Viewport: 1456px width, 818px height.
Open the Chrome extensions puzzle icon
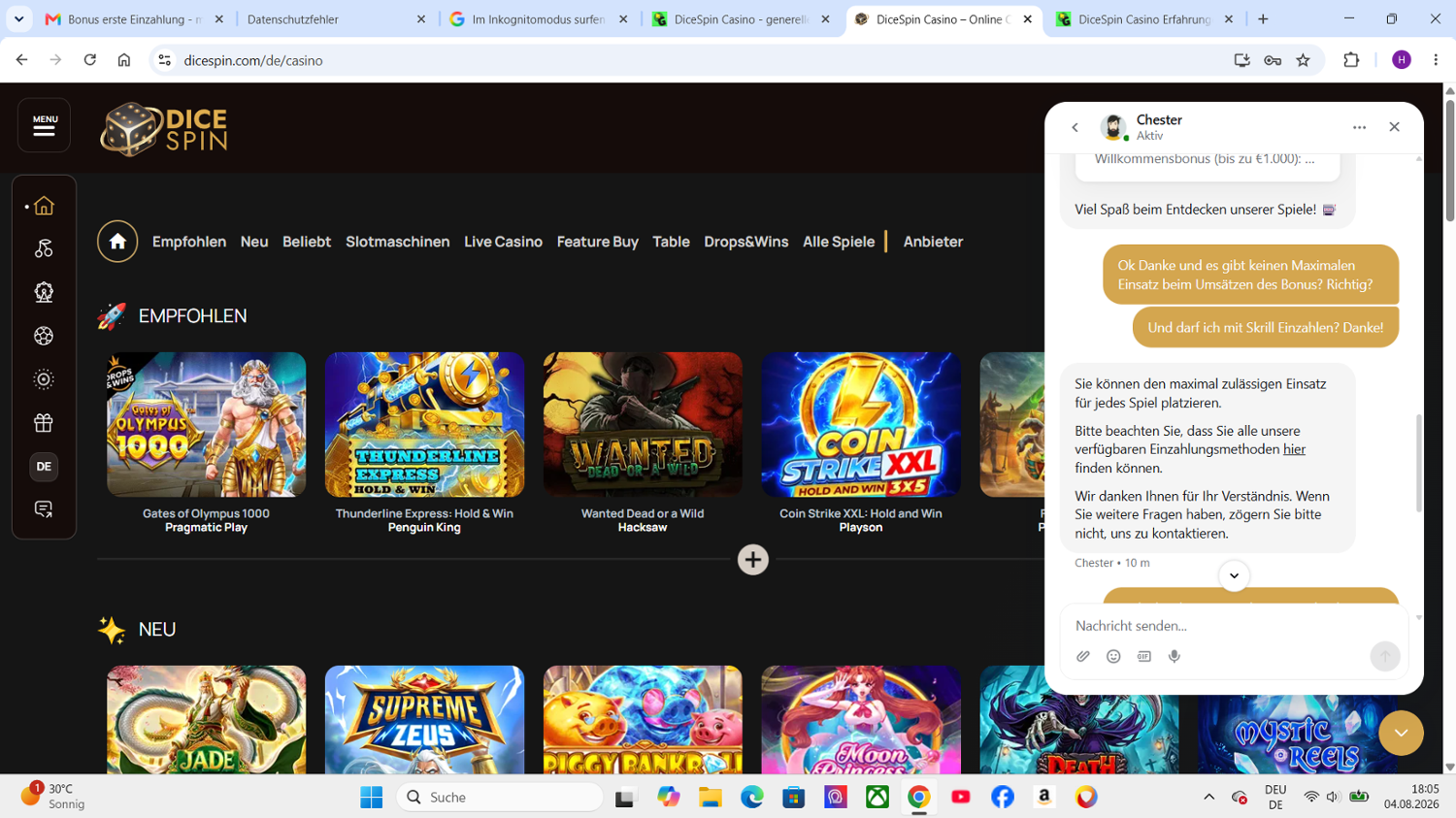(x=1351, y=60)
